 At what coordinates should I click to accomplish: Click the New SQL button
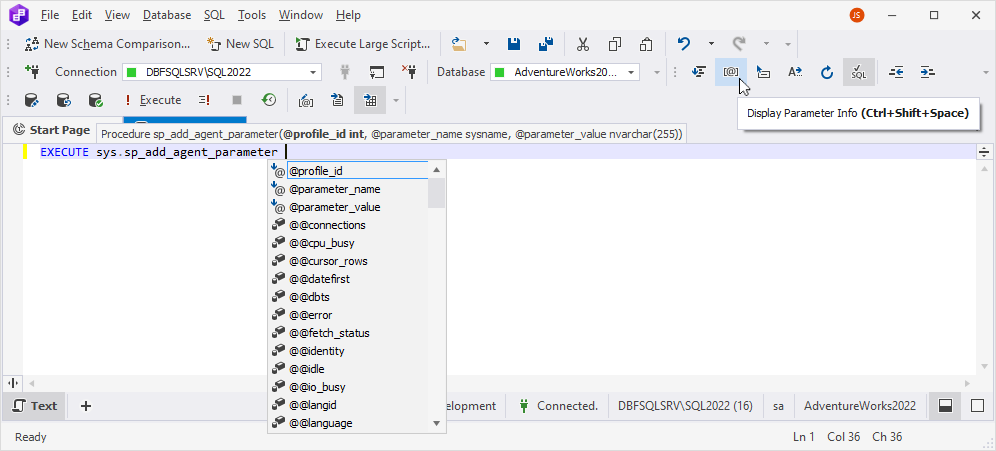[x=241, y=44]
